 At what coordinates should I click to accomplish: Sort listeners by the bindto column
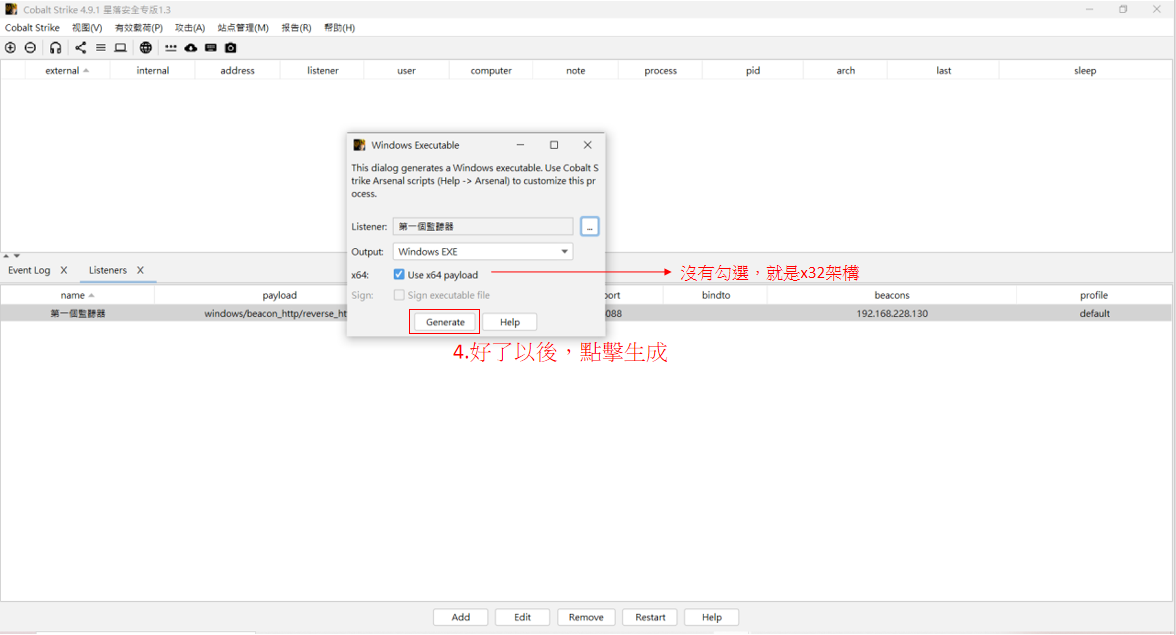coord(716,295)
